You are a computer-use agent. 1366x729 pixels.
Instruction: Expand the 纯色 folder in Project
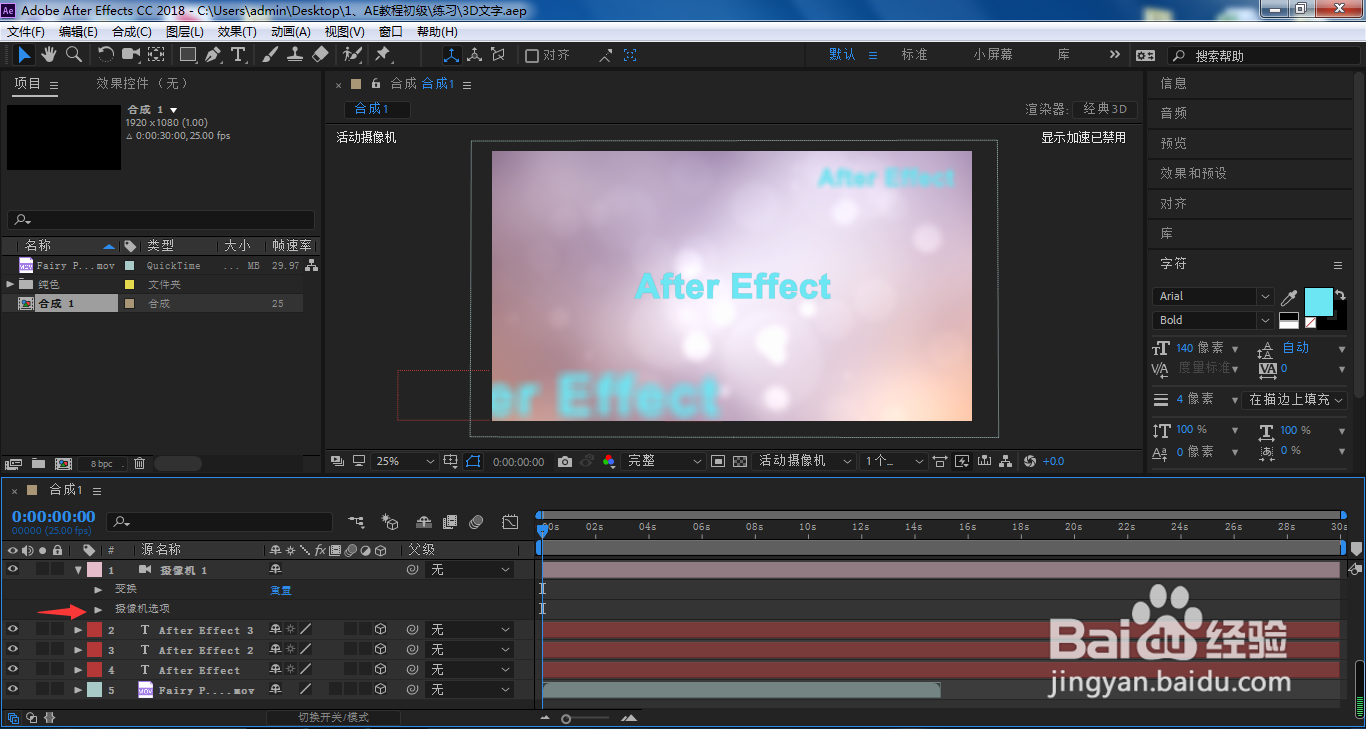[10, 284]
